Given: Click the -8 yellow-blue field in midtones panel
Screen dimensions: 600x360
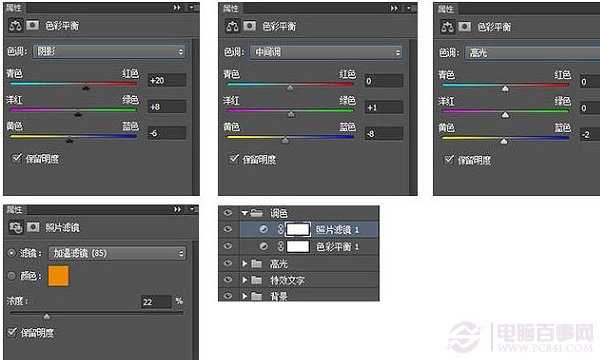Looking at the screenshot, I should point(384,134).
